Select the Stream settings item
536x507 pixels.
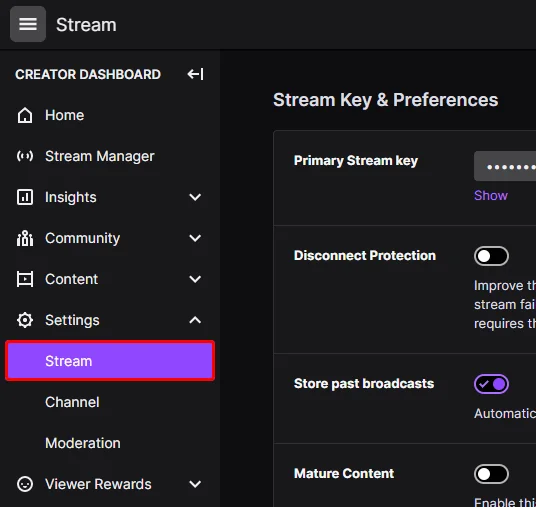pos(110,361)
